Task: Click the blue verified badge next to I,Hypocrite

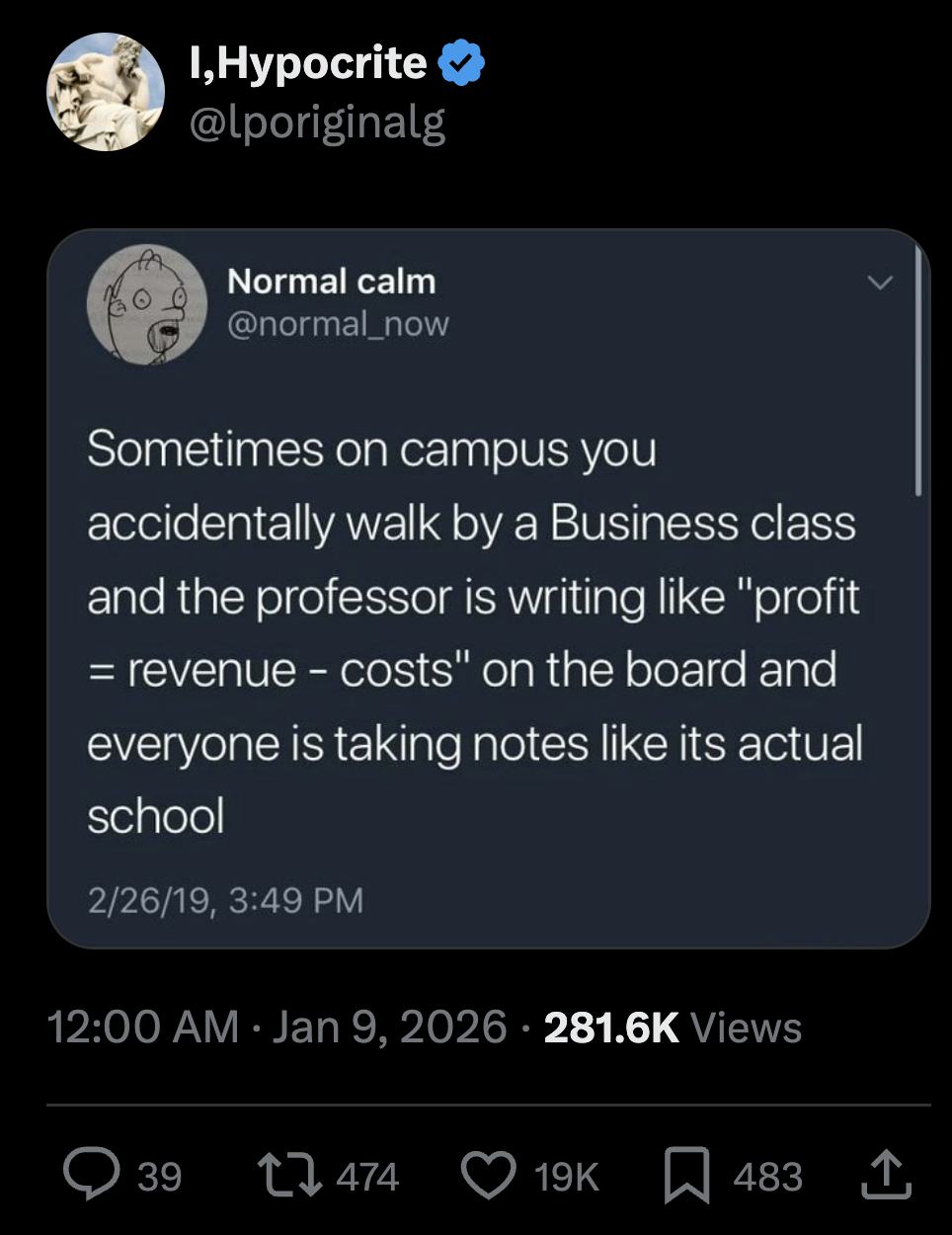Action: click(461, 63)
